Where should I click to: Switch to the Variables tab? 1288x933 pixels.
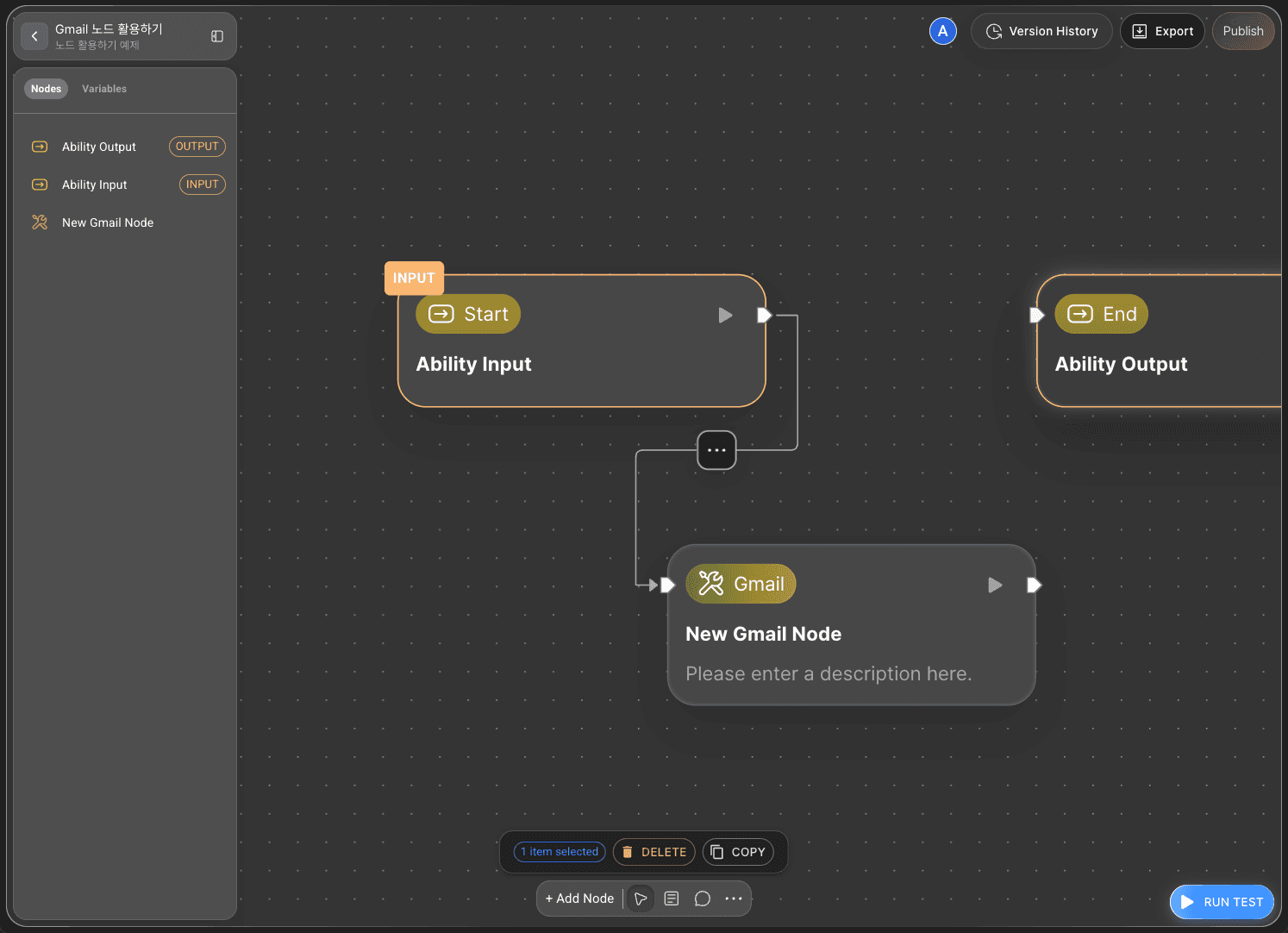click(104, 89)
